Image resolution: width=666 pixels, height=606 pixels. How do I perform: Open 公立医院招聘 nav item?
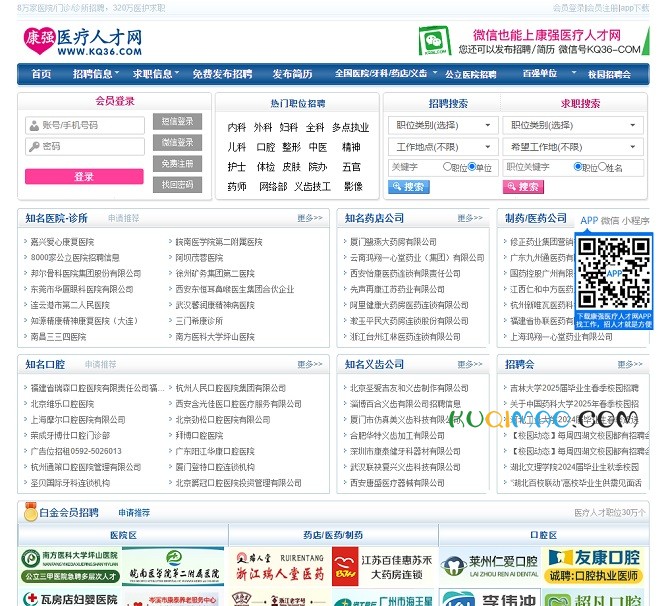click(x=470, y=74)
